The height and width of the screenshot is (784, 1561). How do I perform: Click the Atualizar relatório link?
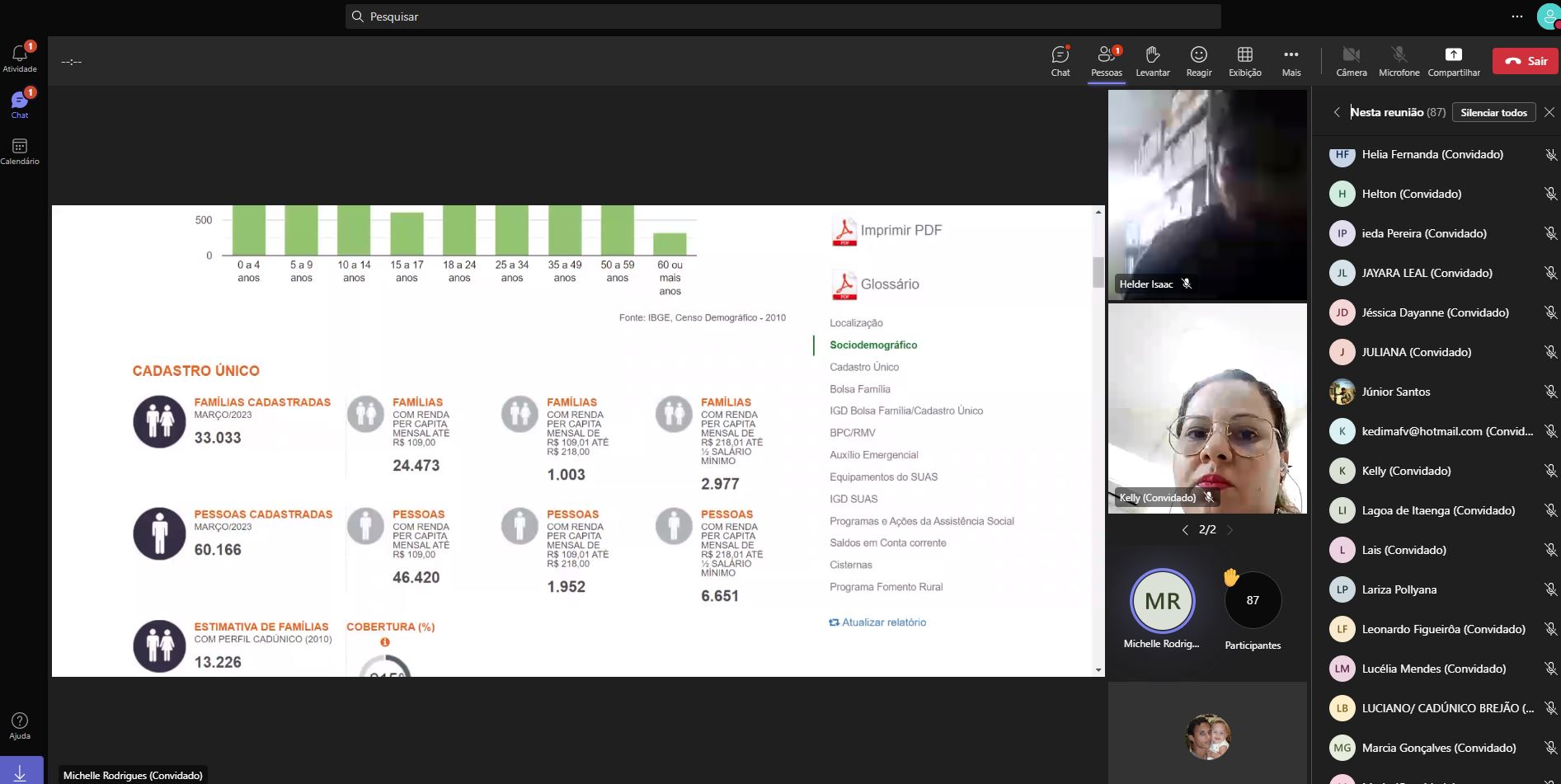pyautogui.click(x=883, y=622)
